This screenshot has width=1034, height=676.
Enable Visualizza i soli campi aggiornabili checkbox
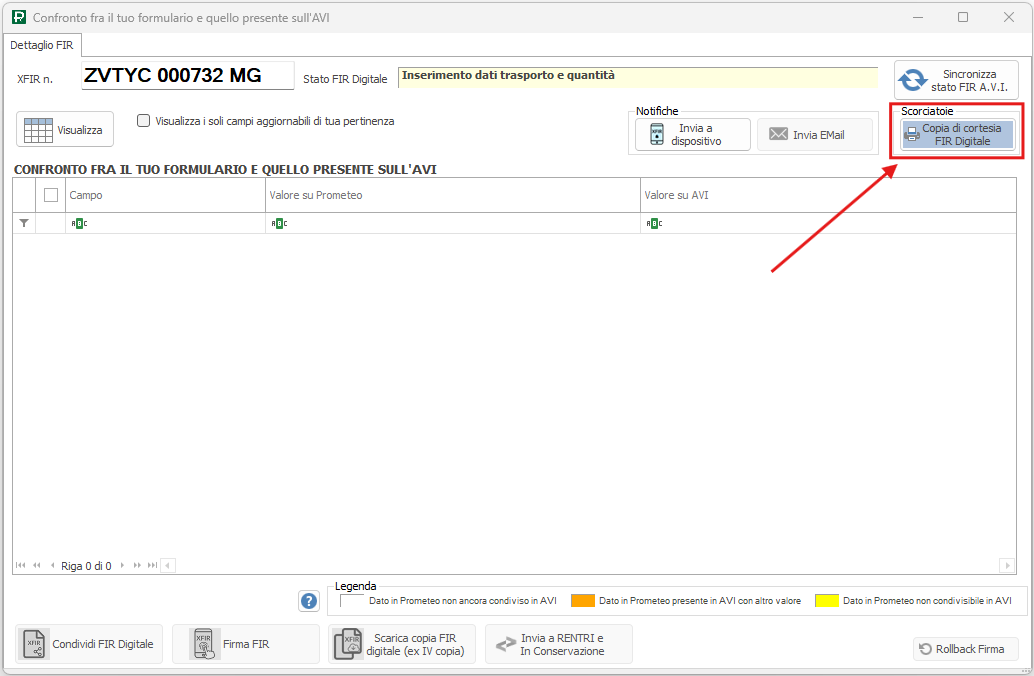(x=144, y=121)
